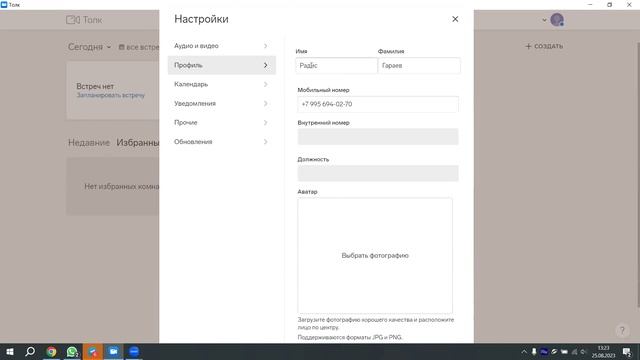Open the orange highlighted taskbar app icon
The height and width of the screenshot is (360, 640).
(93, 351)
